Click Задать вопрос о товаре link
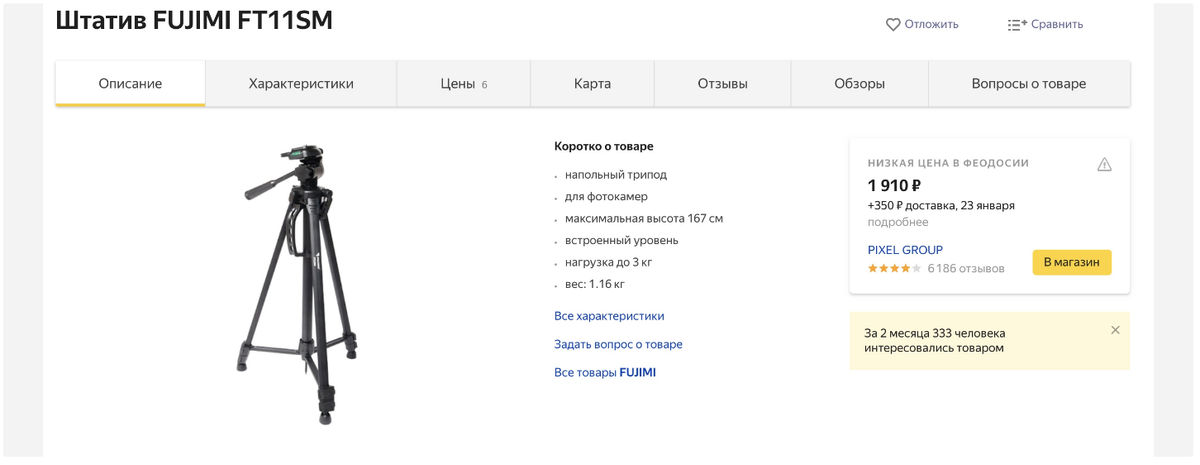The width and height of the screenshot is (1200, 465). click(618, 344)
